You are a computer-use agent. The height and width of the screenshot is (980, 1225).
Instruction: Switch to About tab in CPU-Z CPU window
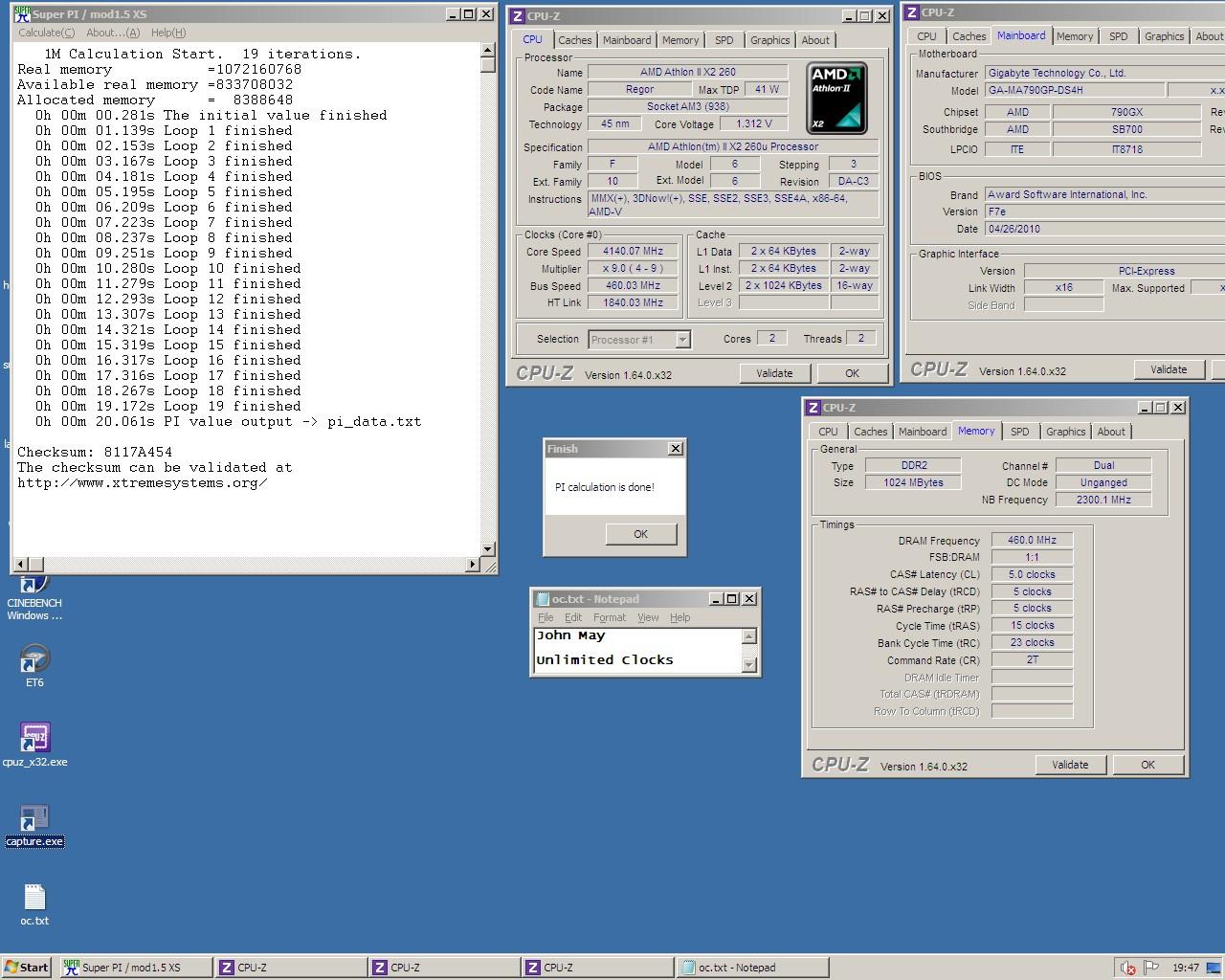[815, 40]
